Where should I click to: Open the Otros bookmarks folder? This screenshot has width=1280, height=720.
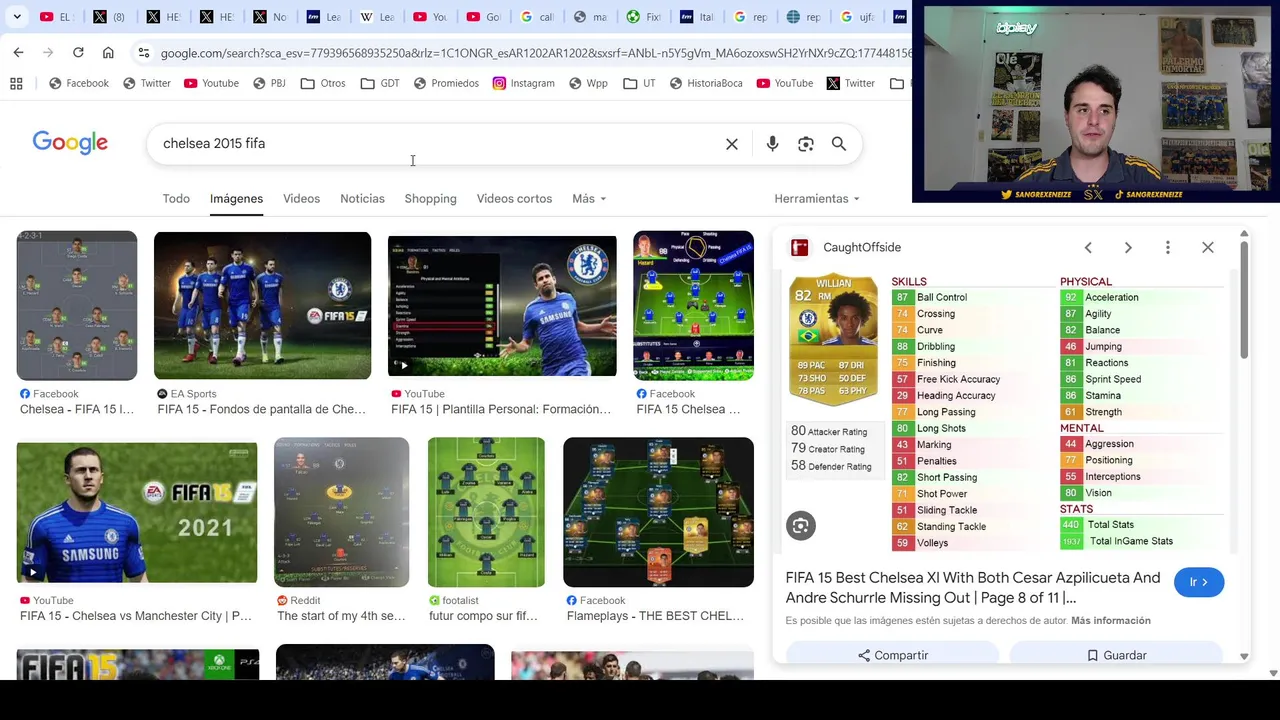(323, 83)
